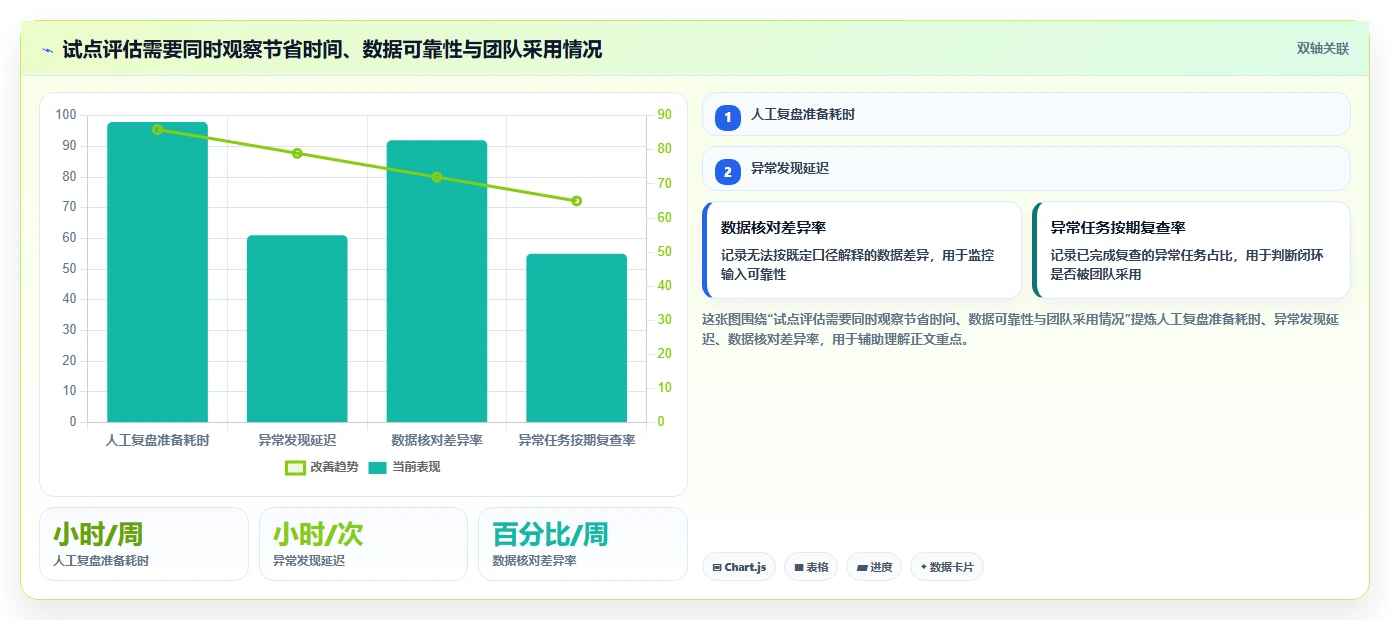This screenshot has height=620, width=1390.
Task: Click the trend line point above 异常发现延迟
Action: [297, 153]
